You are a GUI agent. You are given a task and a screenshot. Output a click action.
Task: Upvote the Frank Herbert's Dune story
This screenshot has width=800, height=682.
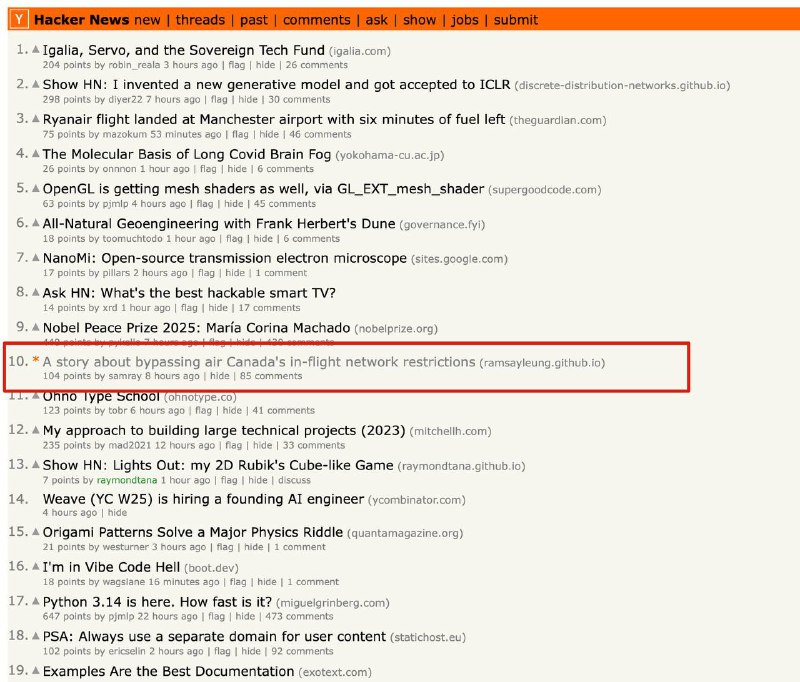(36, 223)
